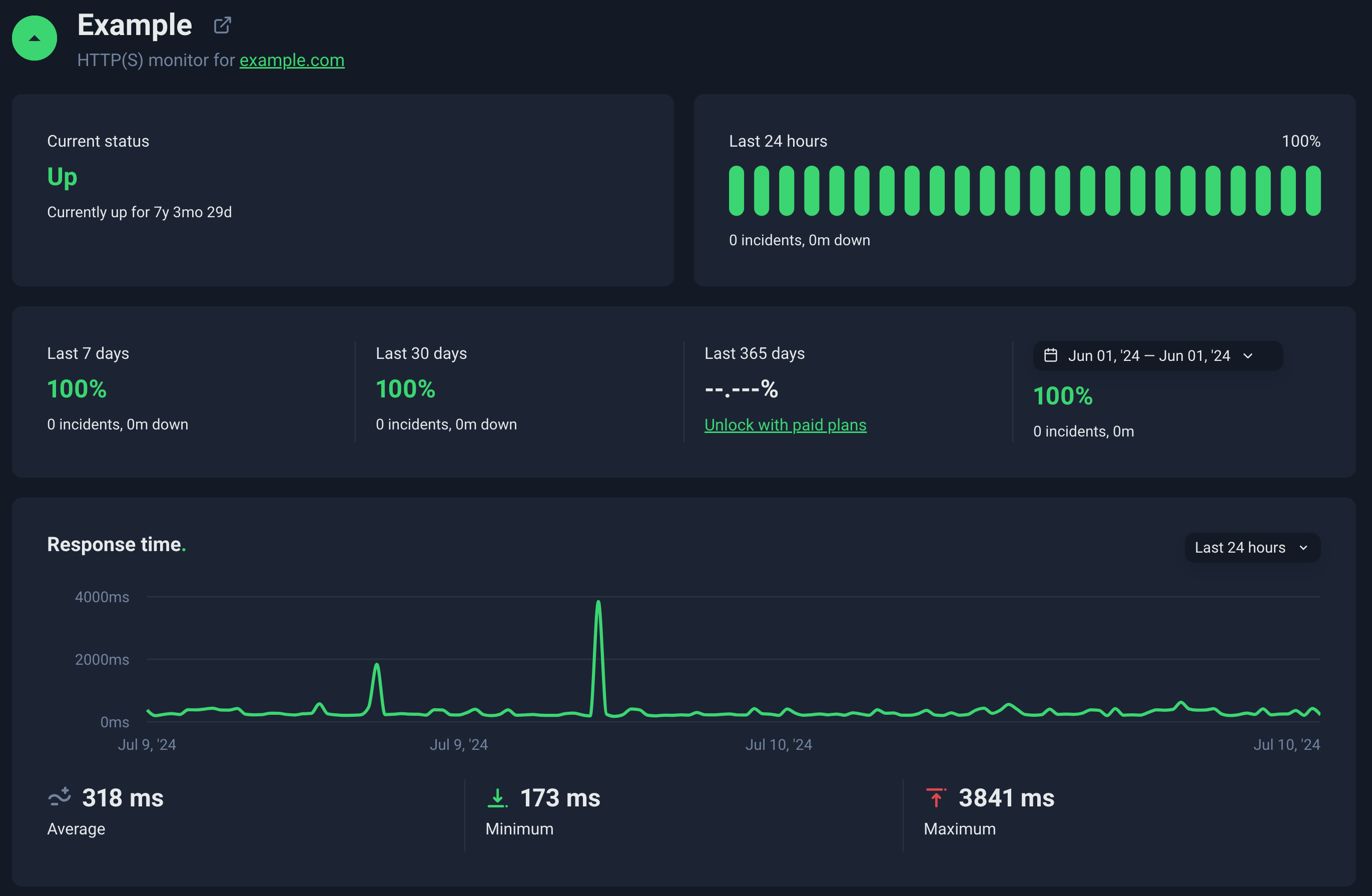1372x896 pixels.
Task: Click the Example monitor title
Action: tap(134, 25)
